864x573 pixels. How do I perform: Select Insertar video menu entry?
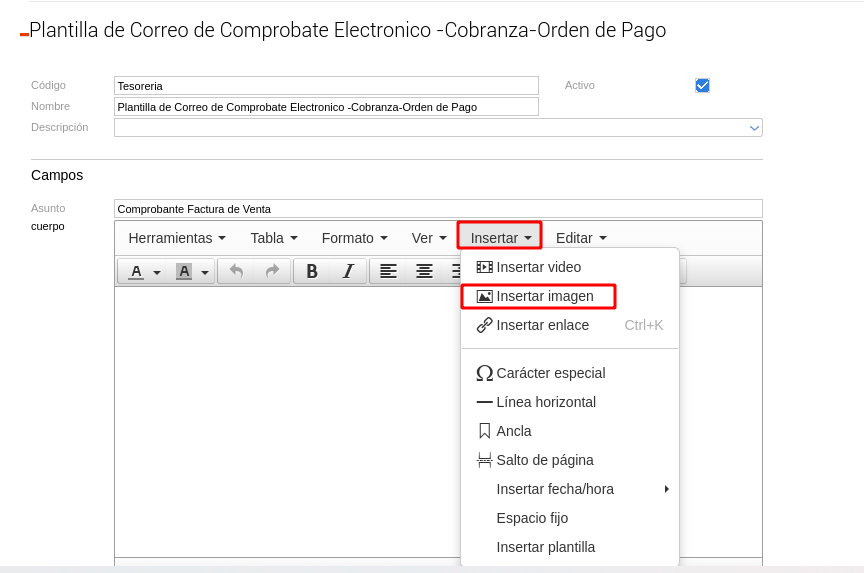[x=570, y=267]
